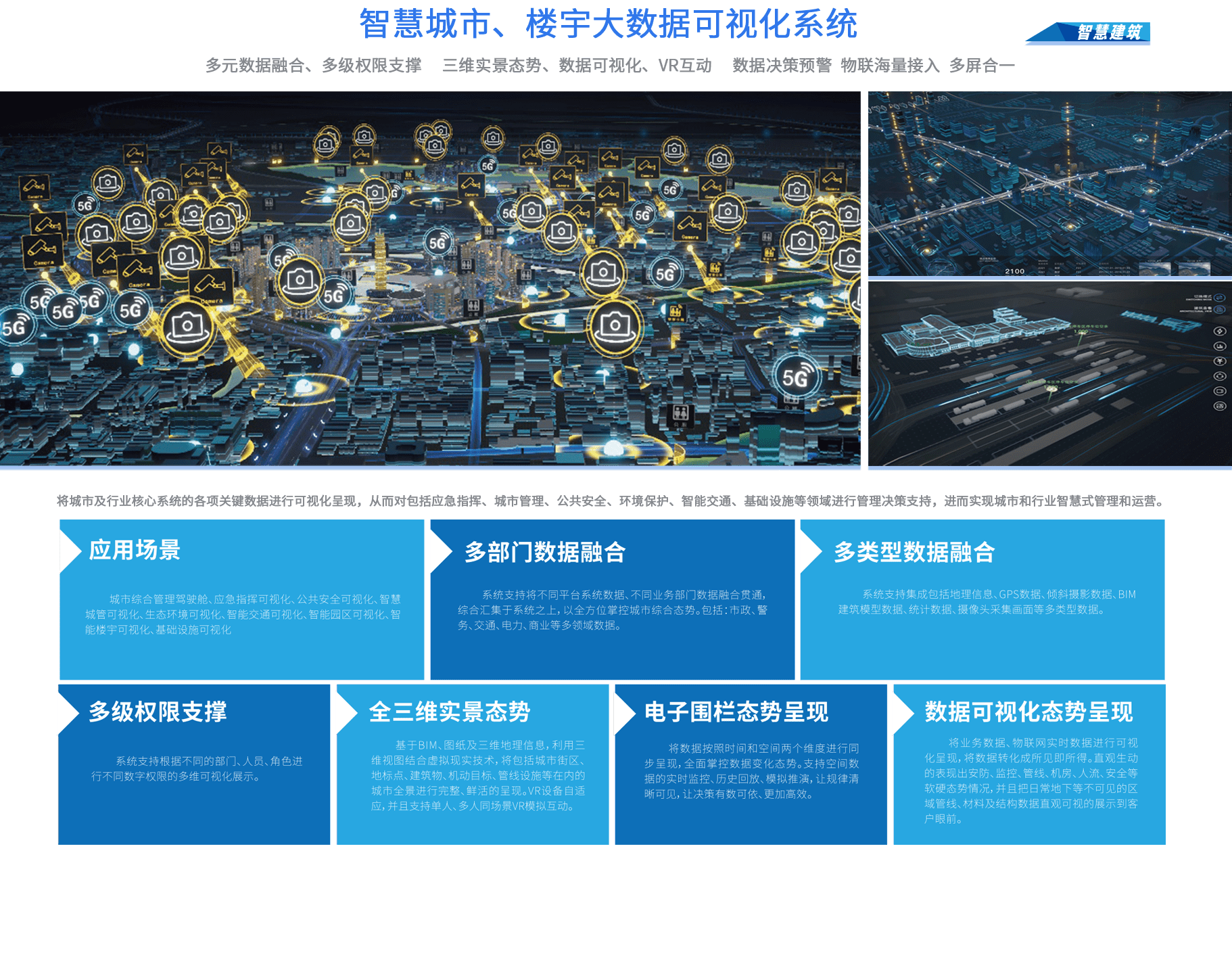The height and width of the screenshot is (970, 1232).
Task: Click the 多部门数据融合 card heading
Action: [545, 552]
